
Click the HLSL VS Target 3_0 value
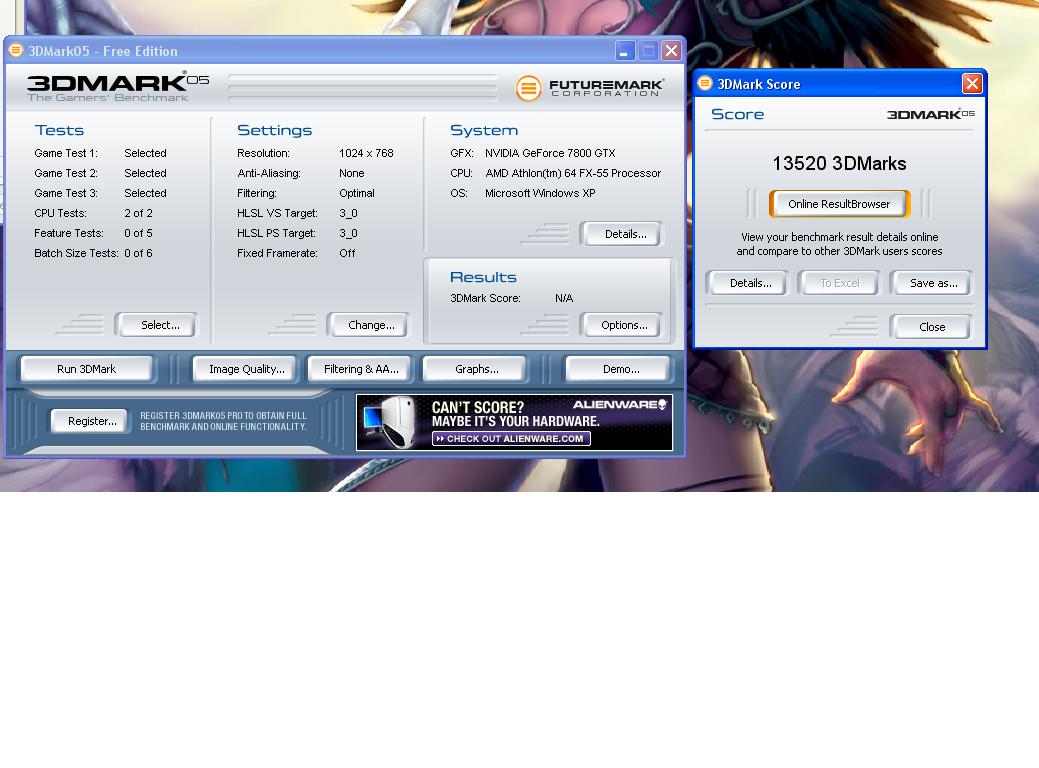coord(349,213)
